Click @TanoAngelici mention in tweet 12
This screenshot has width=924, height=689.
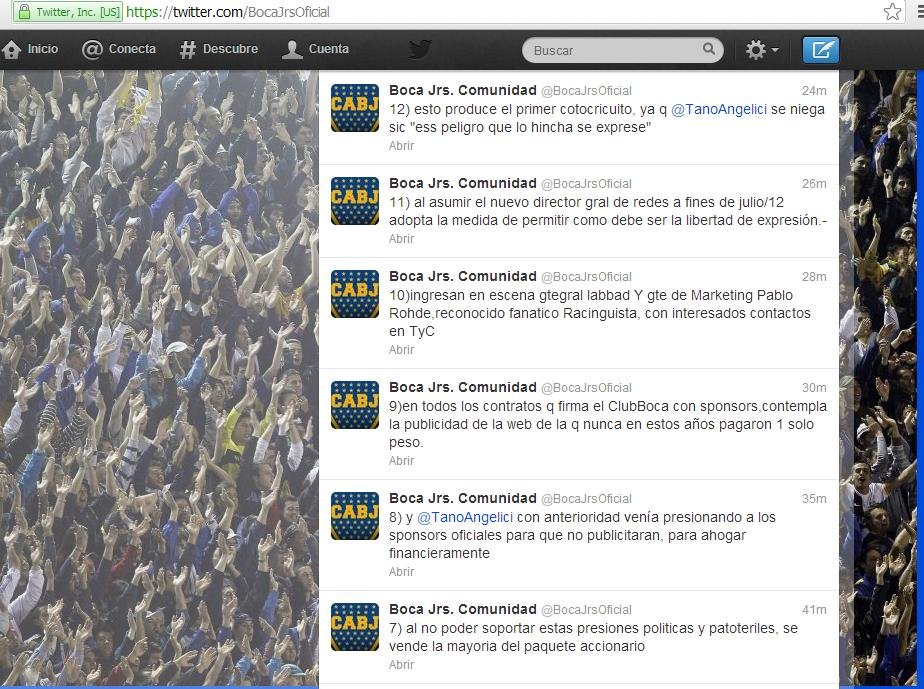(719, 109)
